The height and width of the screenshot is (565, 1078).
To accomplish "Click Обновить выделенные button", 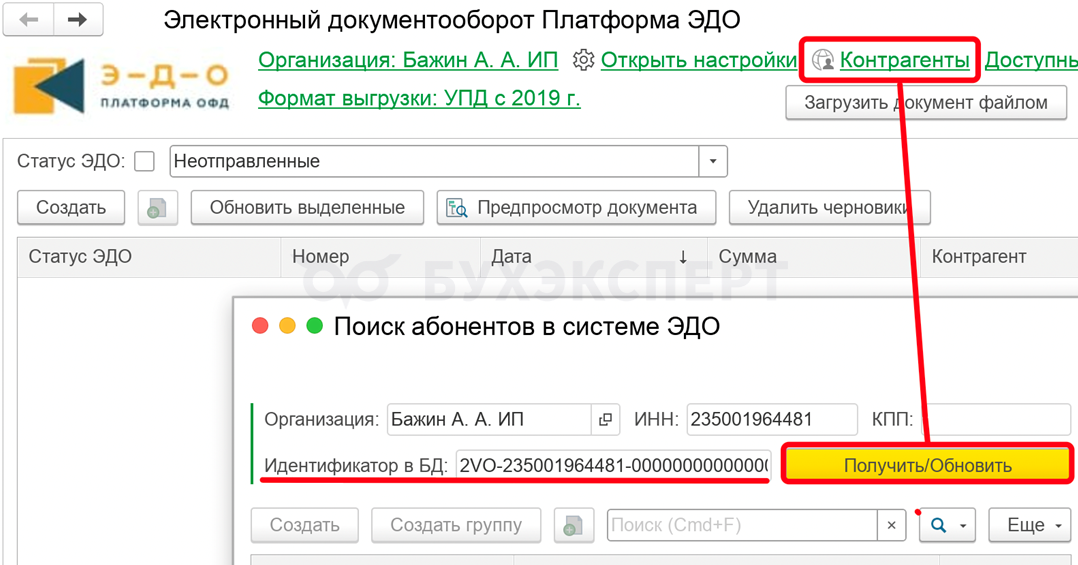I will click(307, 208).
